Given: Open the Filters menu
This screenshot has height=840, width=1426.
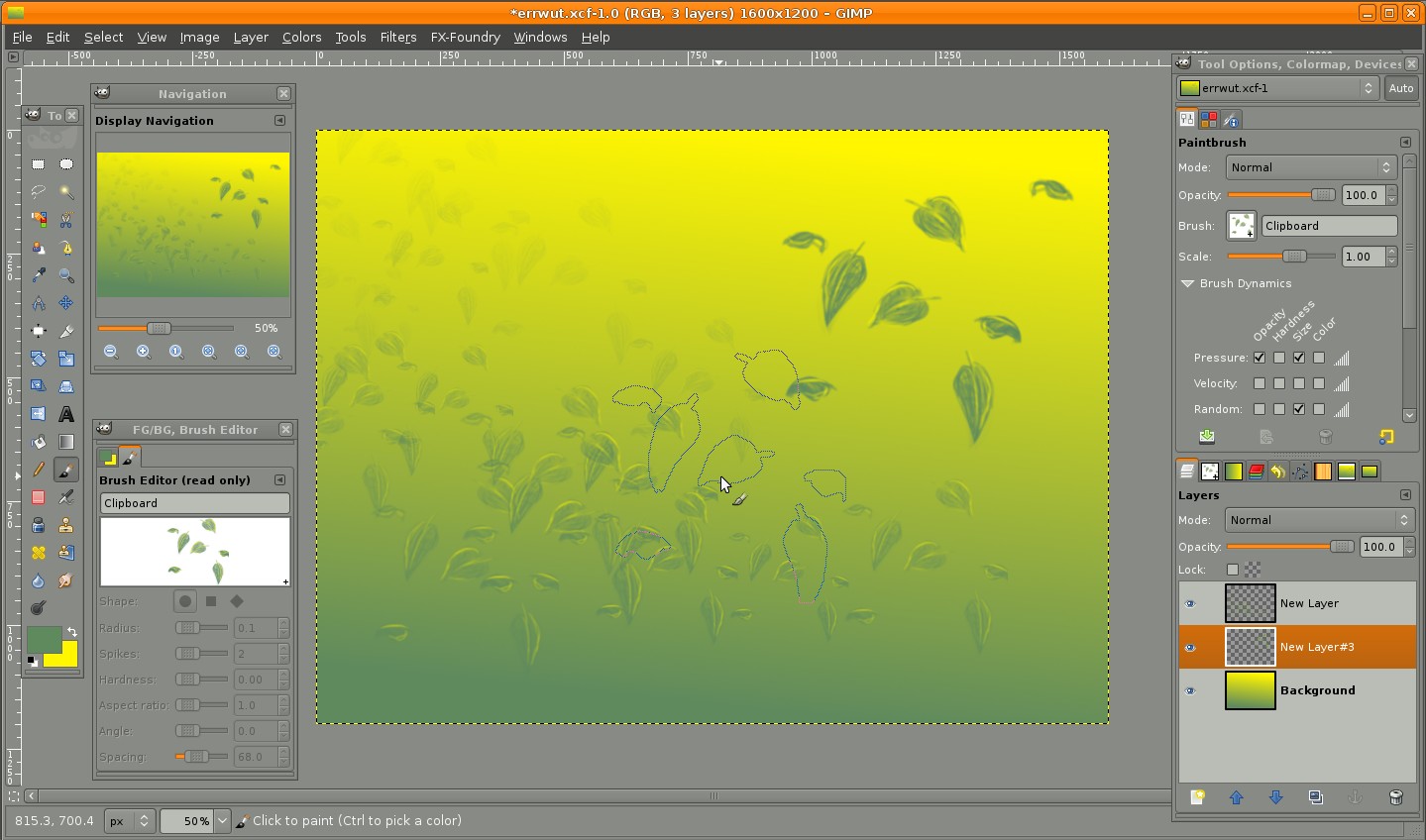Looking at the screenshot, I should tap(397, 37).
